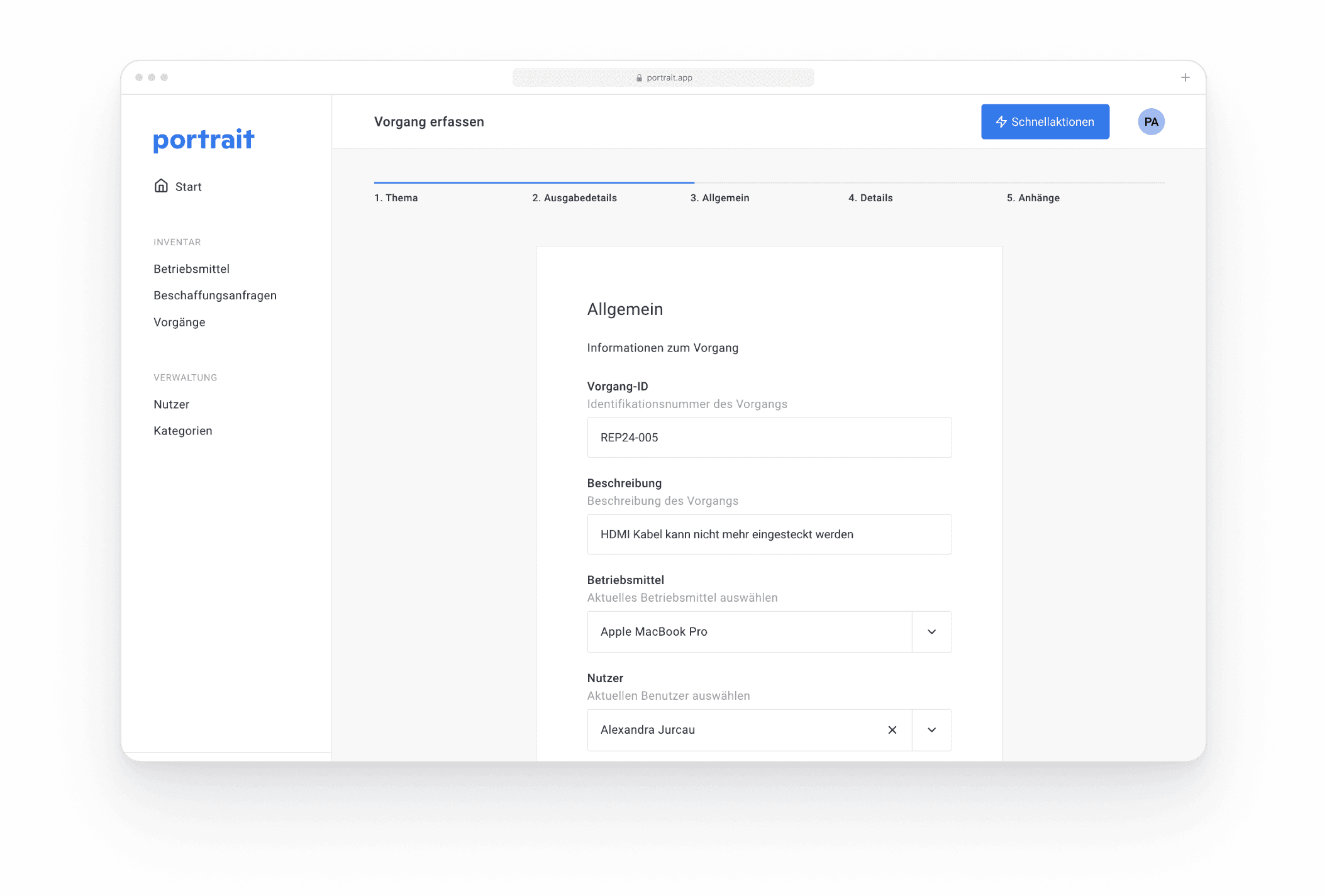Viewport: 1327px width, 896px height.
Task: Click the lightning bolt icon in Schnellaktionen
Action: pyautogui.click(x=1001, y=122)
